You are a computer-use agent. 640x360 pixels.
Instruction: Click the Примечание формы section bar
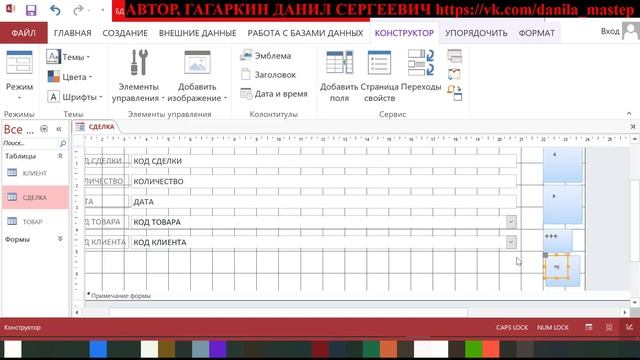point(357,296)
